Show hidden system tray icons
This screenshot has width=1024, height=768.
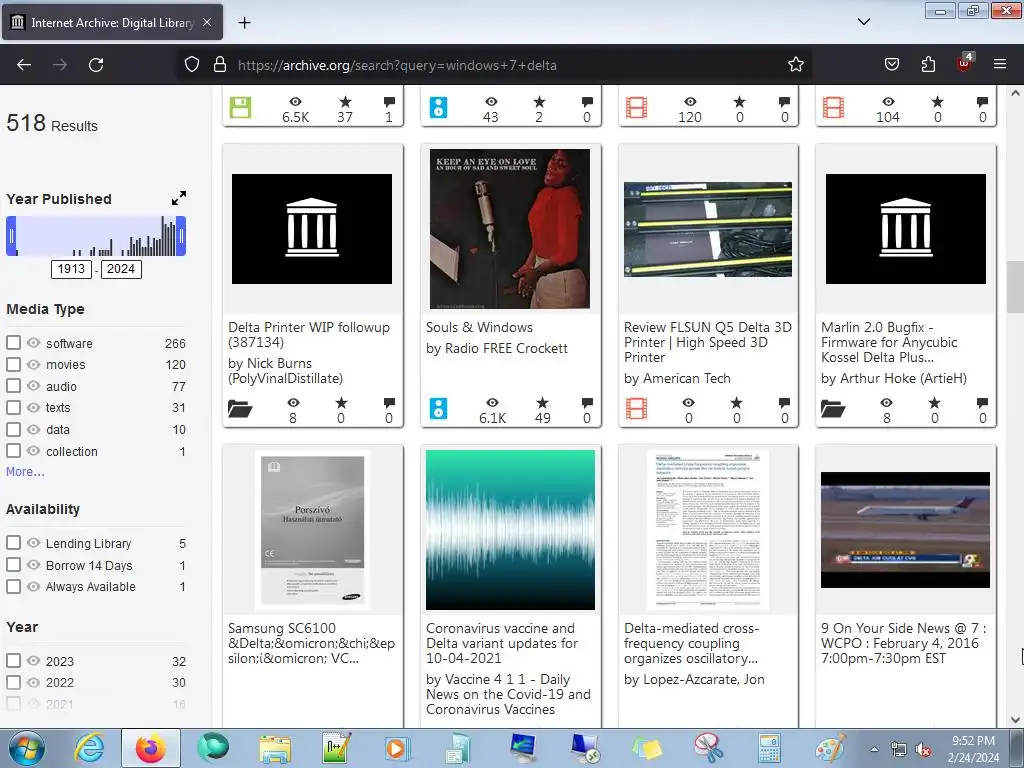tap(874, 749)
